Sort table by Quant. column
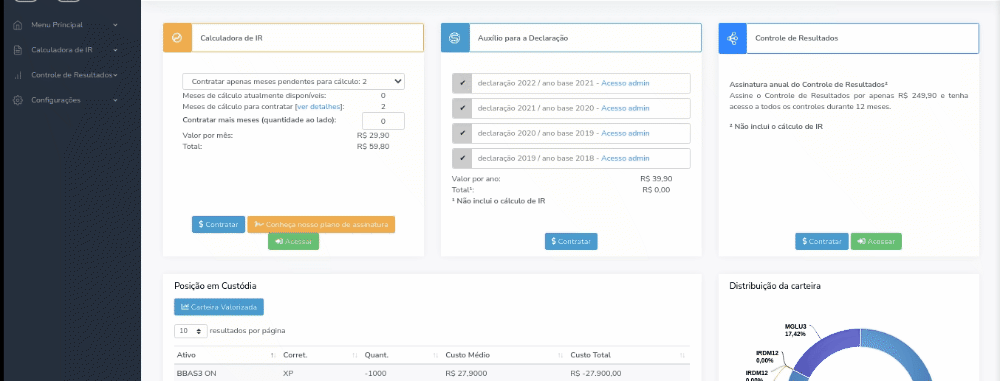The image size is (1000, 381). (401, 355)
